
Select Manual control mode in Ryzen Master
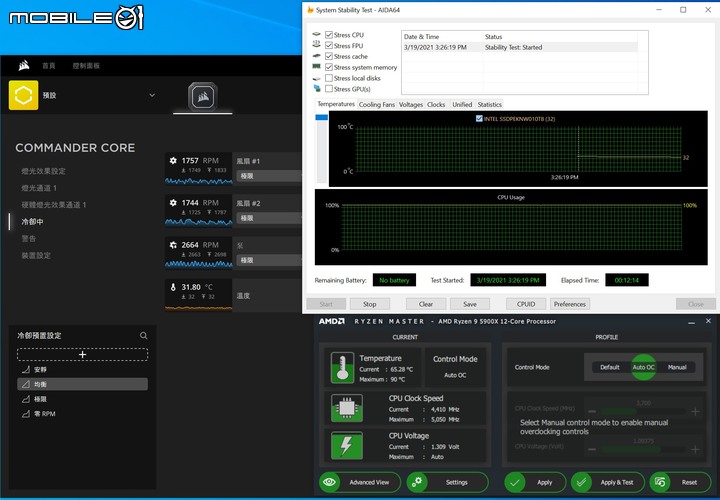677,367
